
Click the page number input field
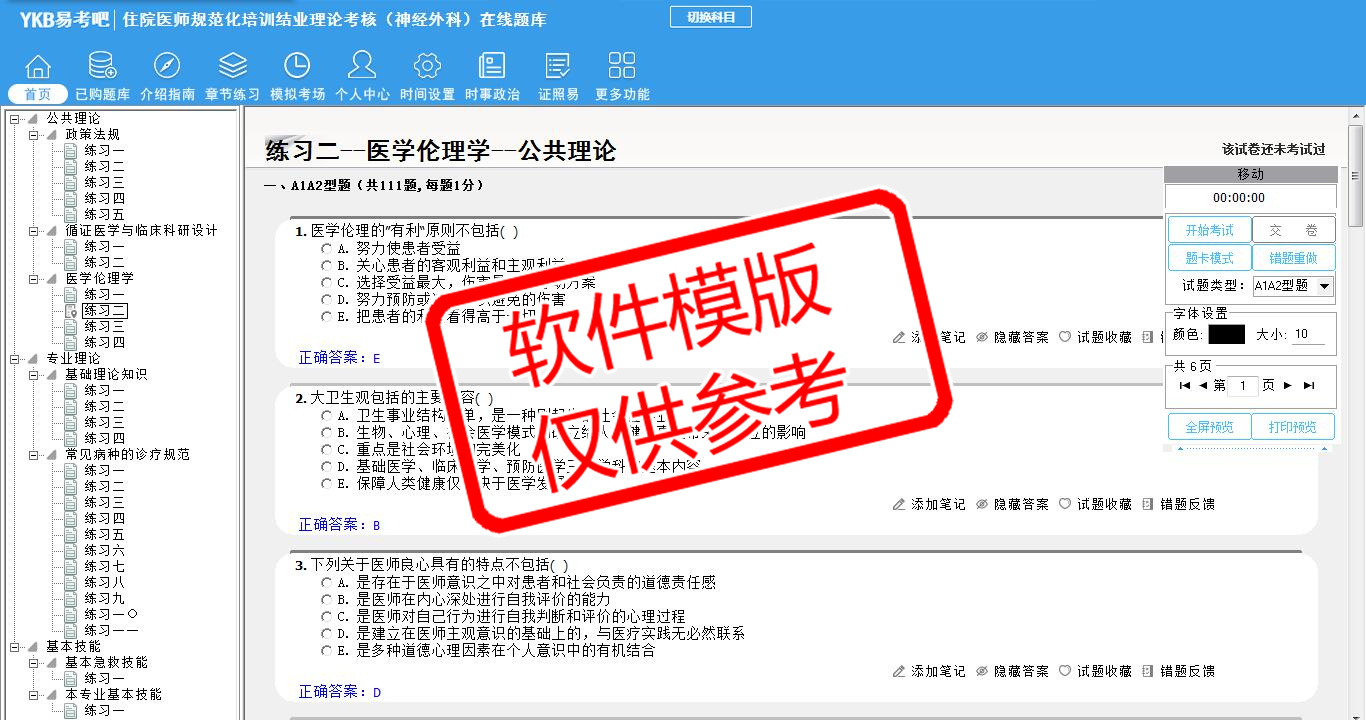(1243, 385)
